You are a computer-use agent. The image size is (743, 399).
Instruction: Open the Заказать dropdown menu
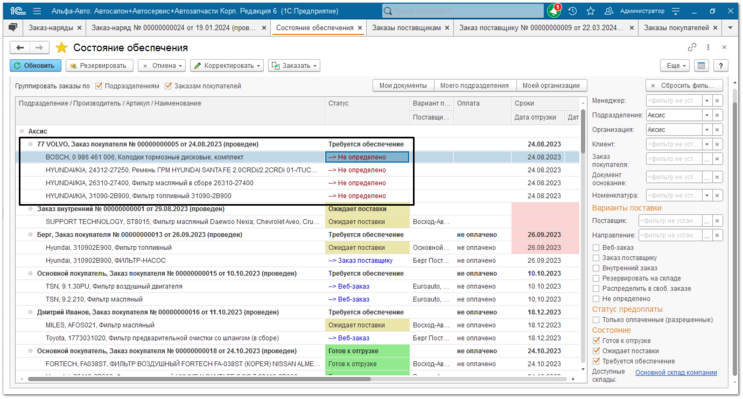click(294, 65)
